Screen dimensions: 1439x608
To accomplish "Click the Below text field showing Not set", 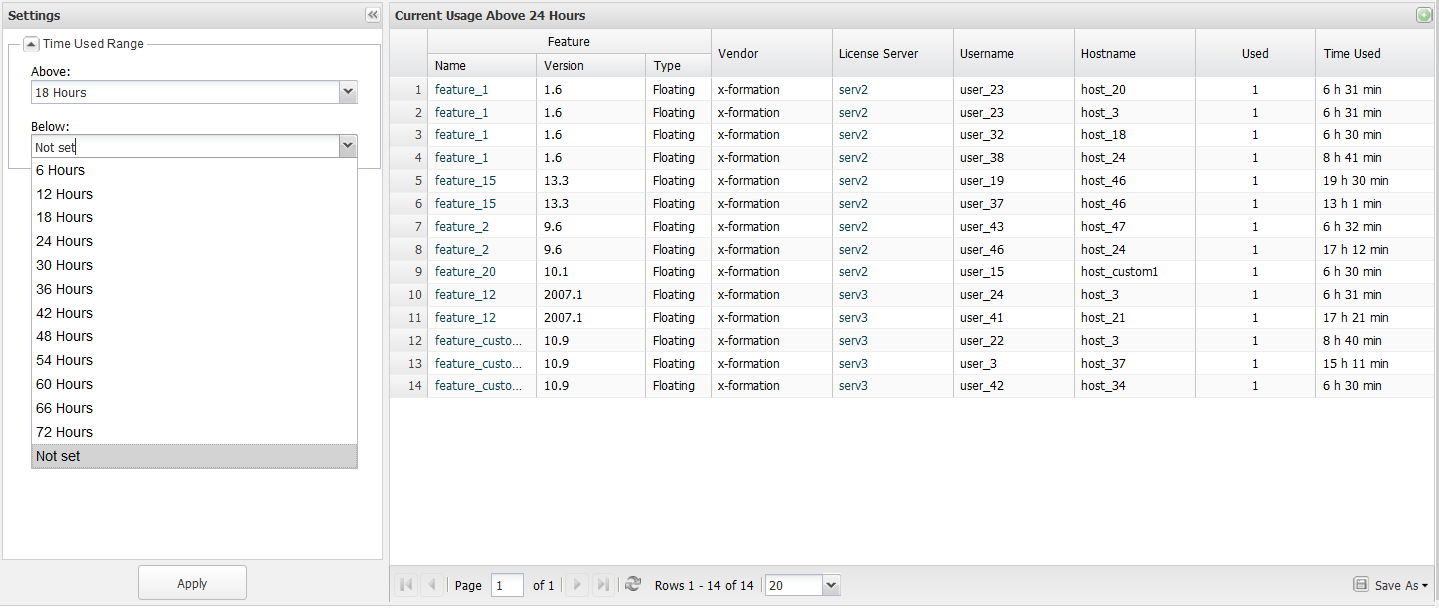I will tap(186, 147).
